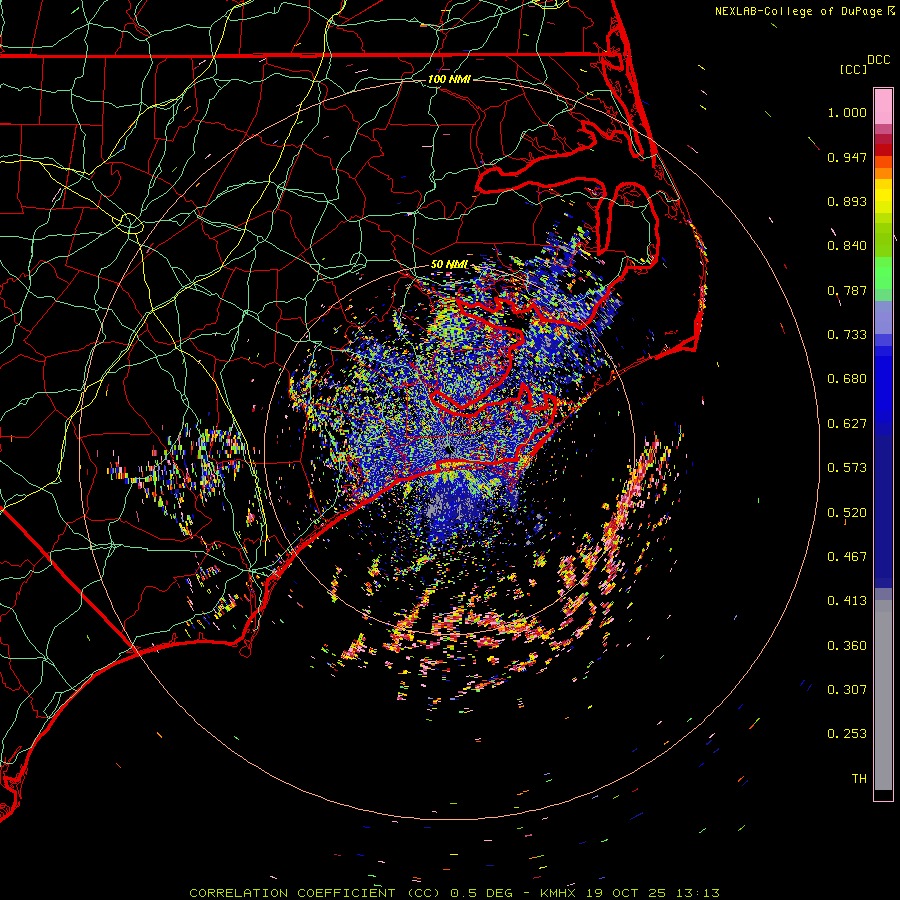
Task: Click the 0.840 color bar value label
Action: [847, 246]
